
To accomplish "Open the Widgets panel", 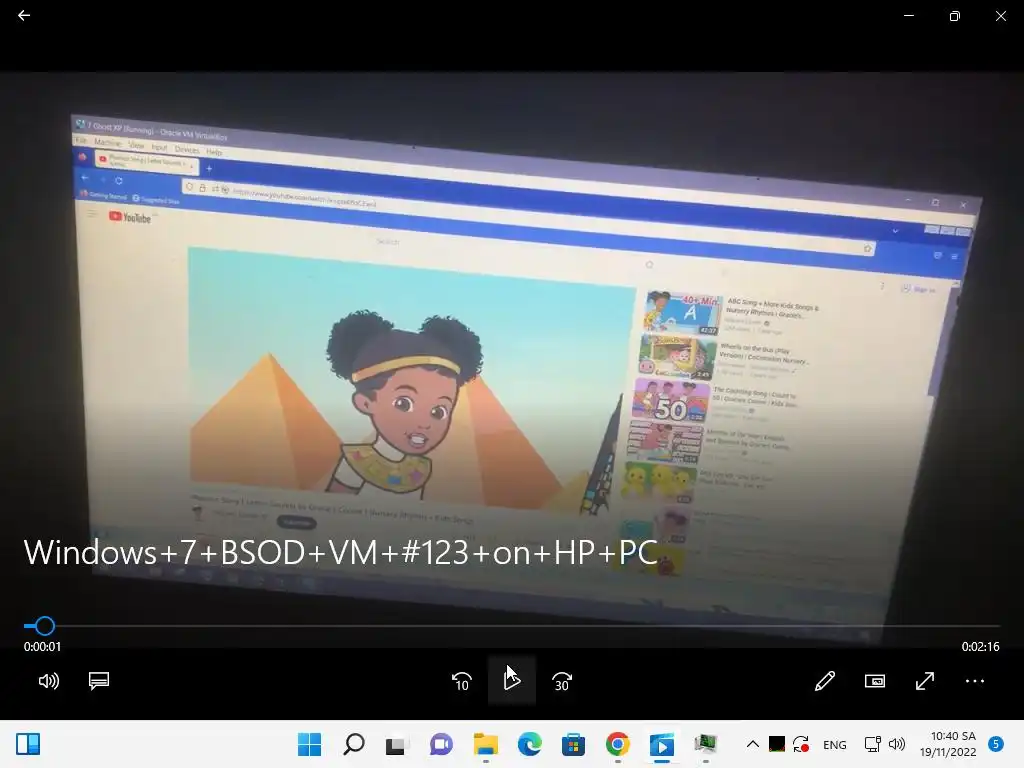I will [28, 744].
